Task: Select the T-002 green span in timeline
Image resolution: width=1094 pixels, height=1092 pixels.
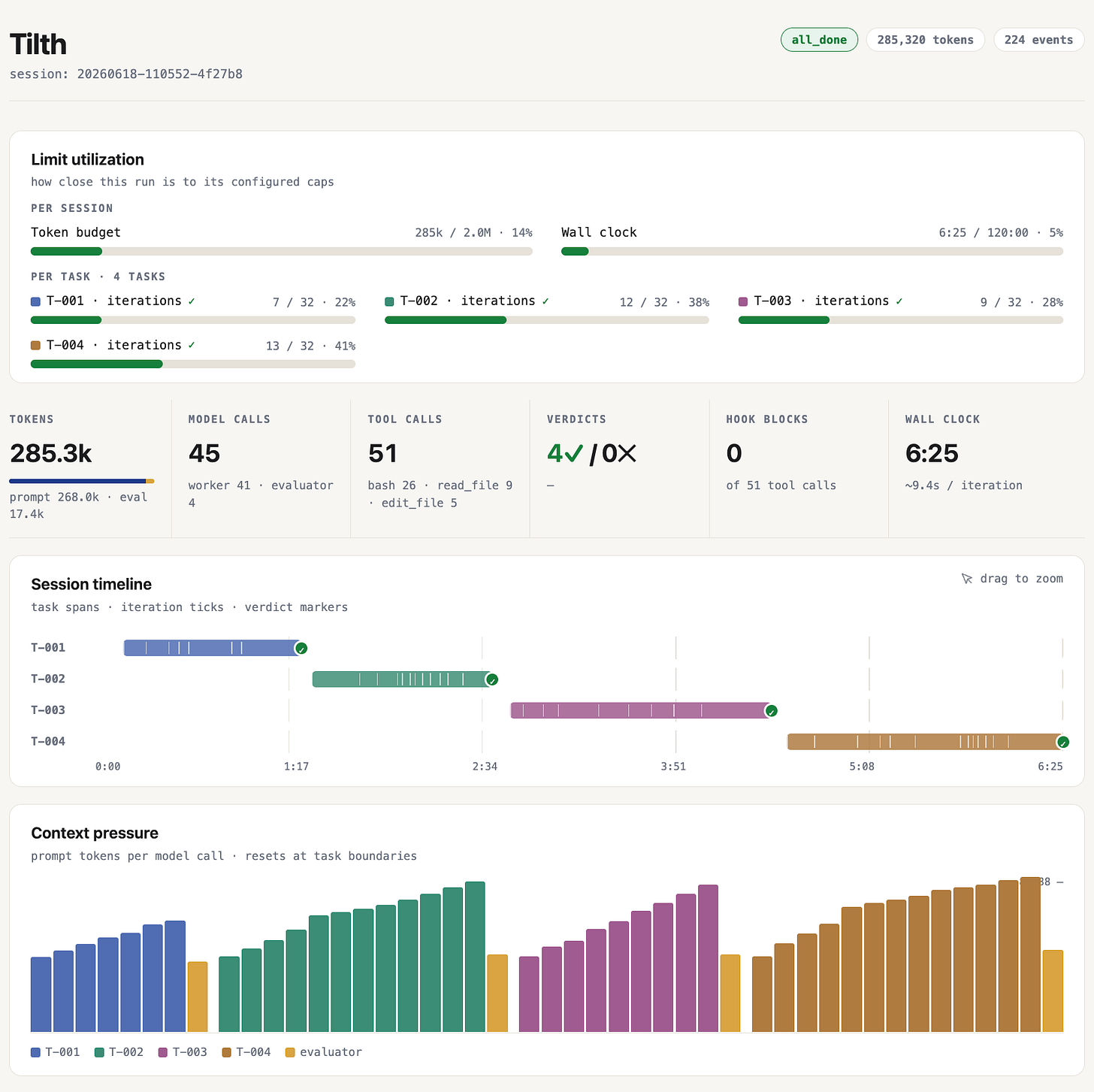Action: click(400, 679)
